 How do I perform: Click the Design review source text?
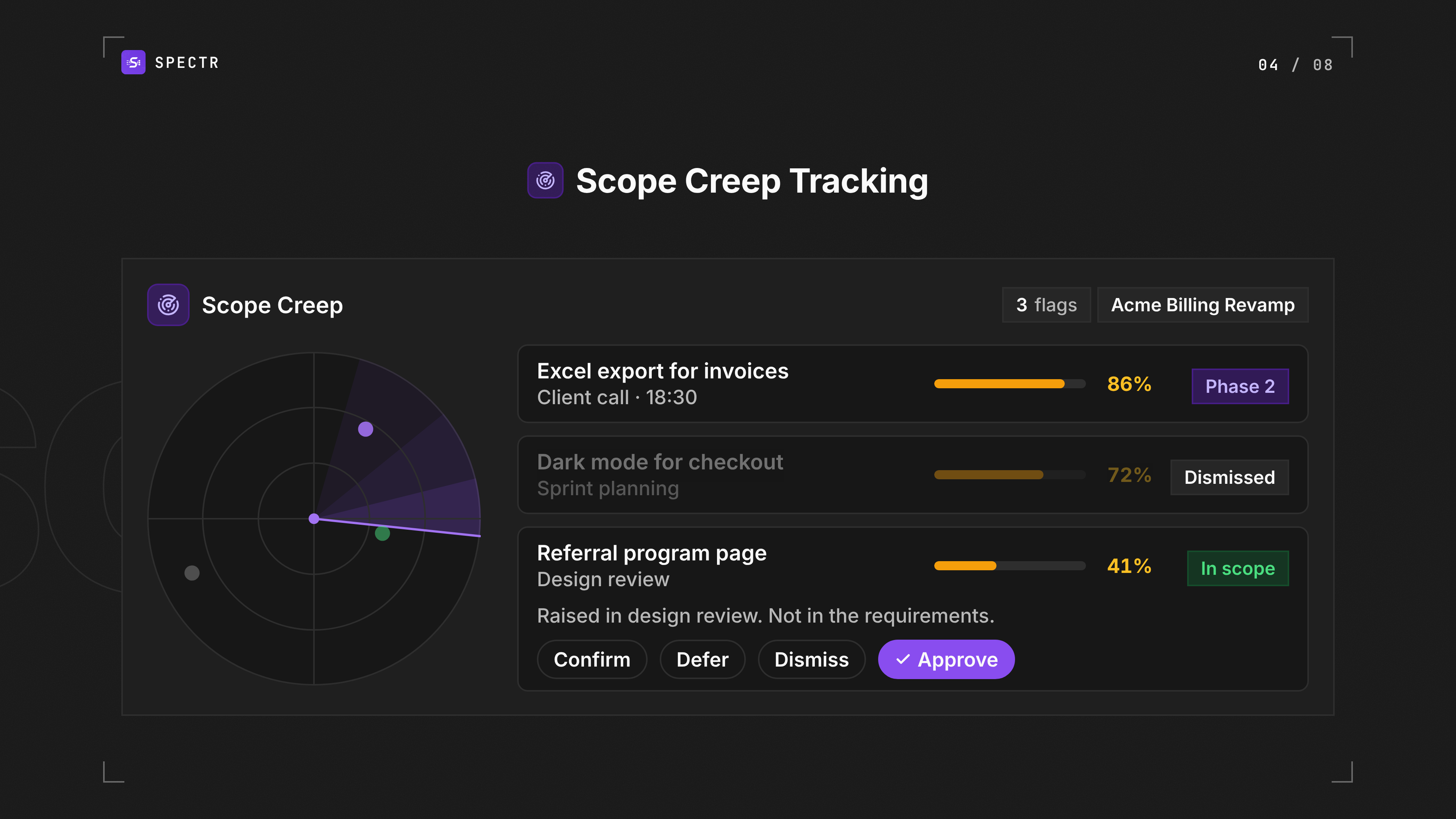(x=603, y=579)
